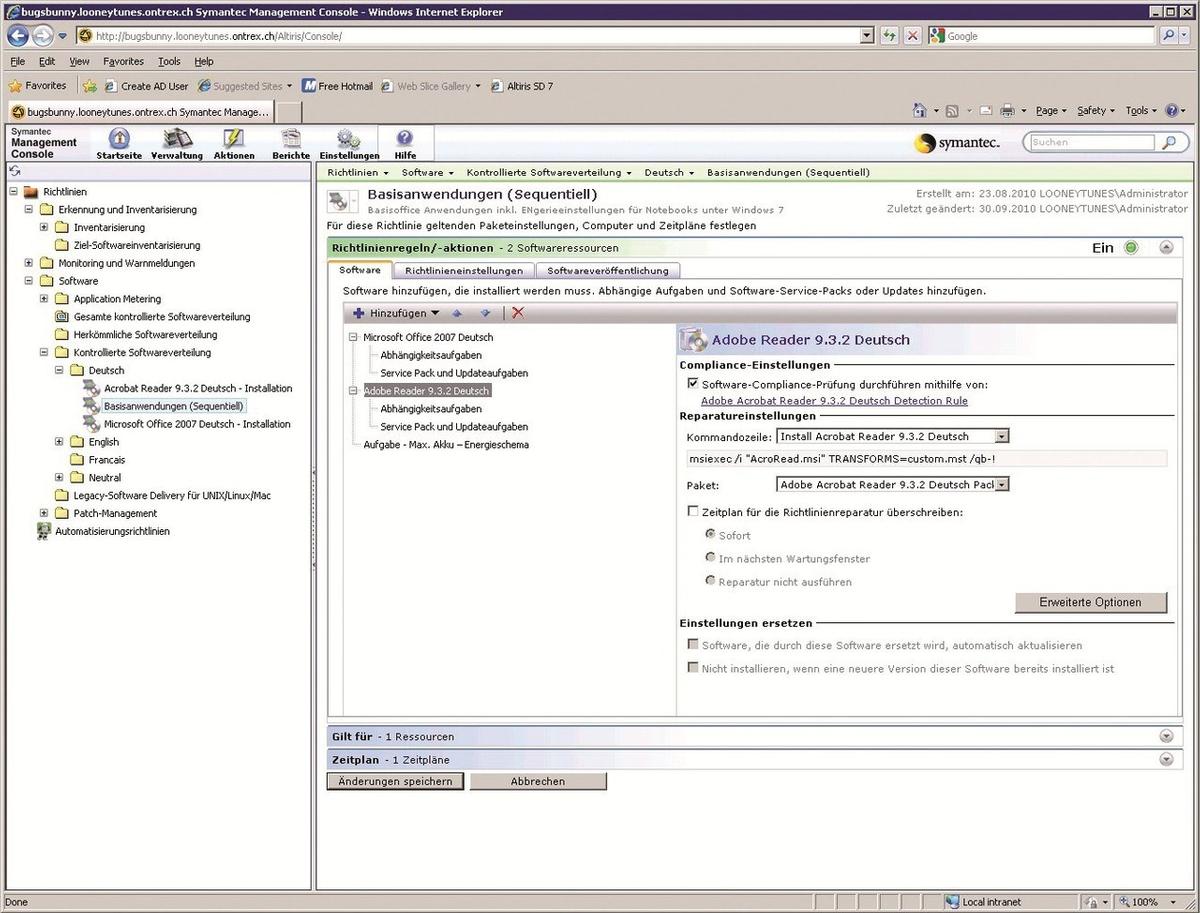Open the Create AD User favorites shortcut
The height and width of the screenshot is (913, 1200).
tap(146, 86)
